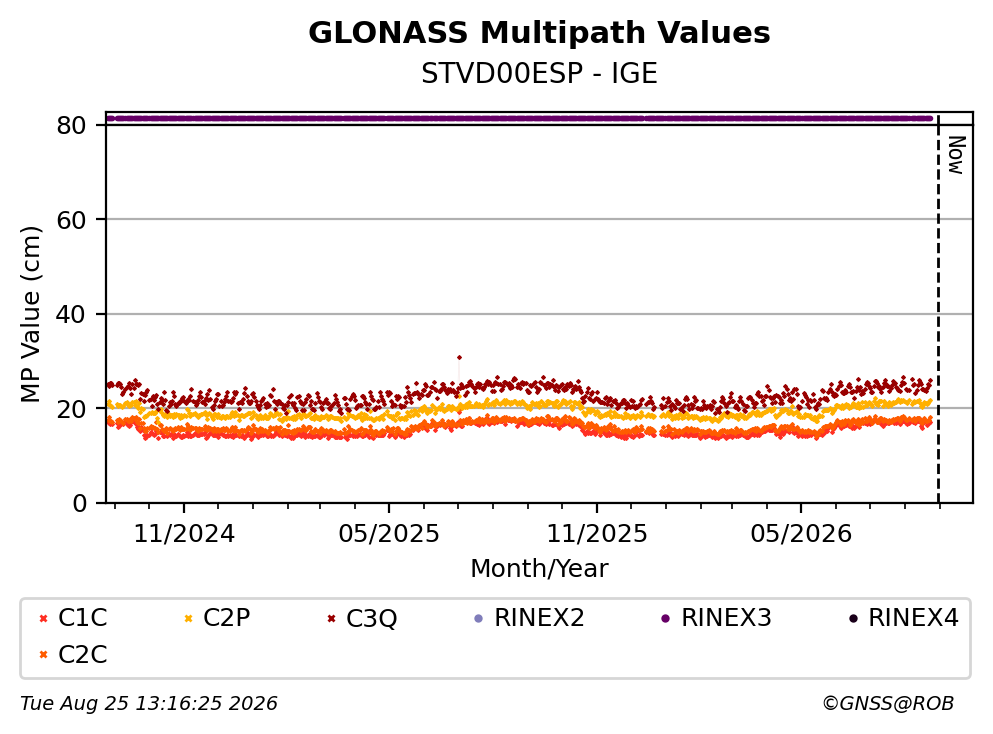Click the C2P yellow legend marker
Viewport: 993px width, 734px height.
(x=188, y=618)
